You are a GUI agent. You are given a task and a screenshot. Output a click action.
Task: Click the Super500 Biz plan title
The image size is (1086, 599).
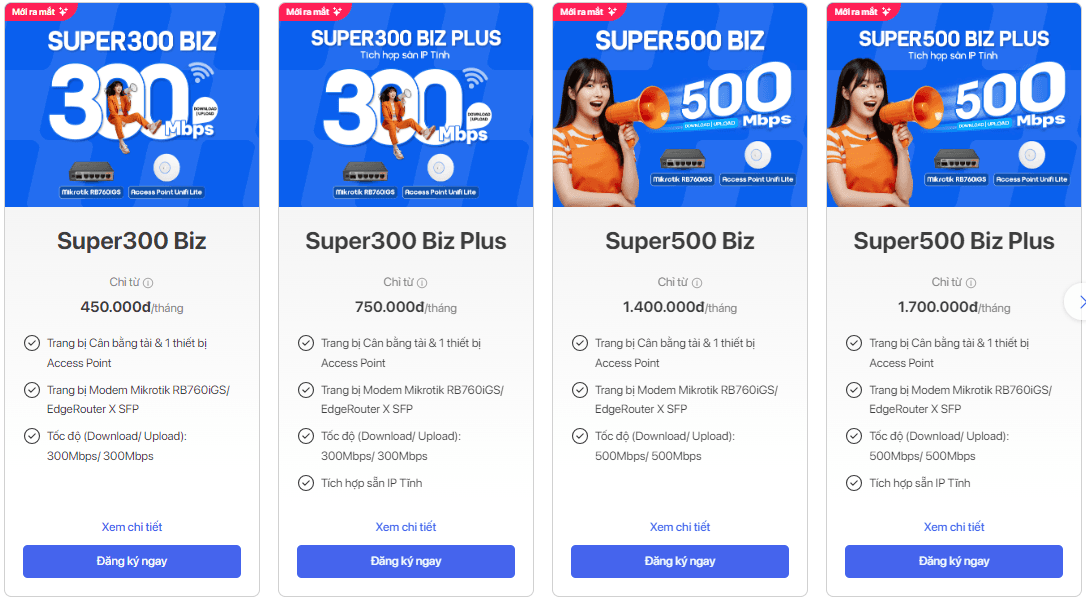click(x=680, y=241)
